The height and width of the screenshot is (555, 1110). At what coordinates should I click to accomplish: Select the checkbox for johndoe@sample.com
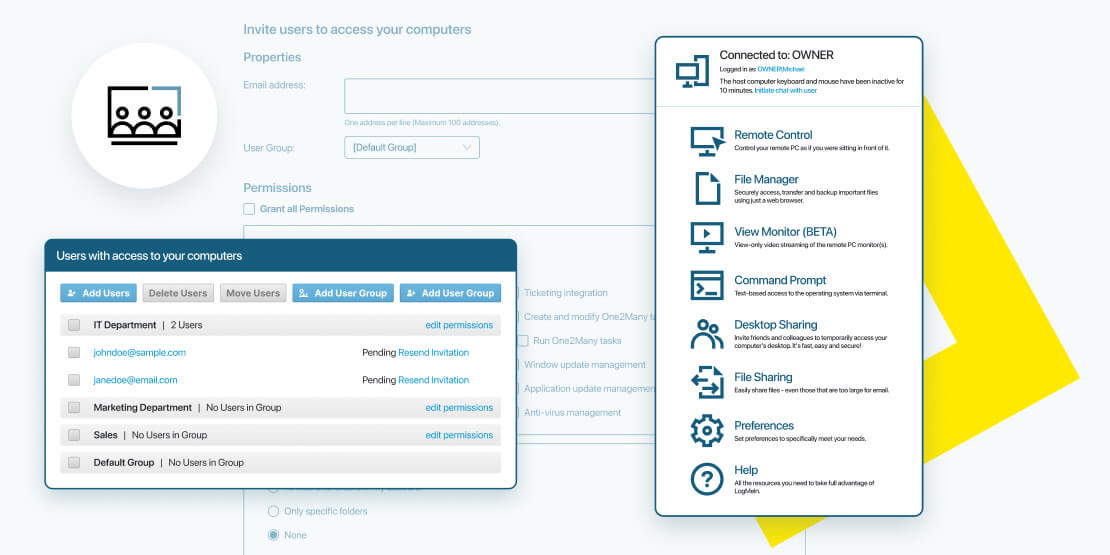(74, 353)
